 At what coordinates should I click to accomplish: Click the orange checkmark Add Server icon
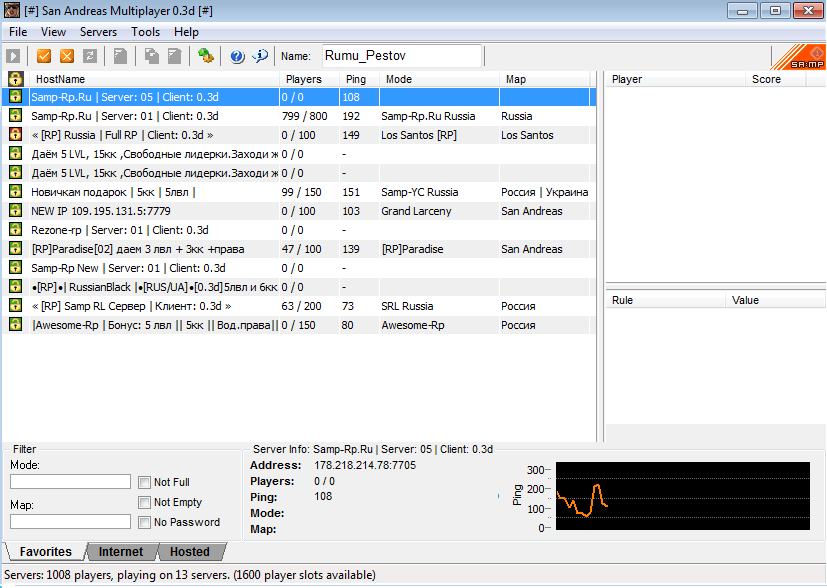pos(44,56)
